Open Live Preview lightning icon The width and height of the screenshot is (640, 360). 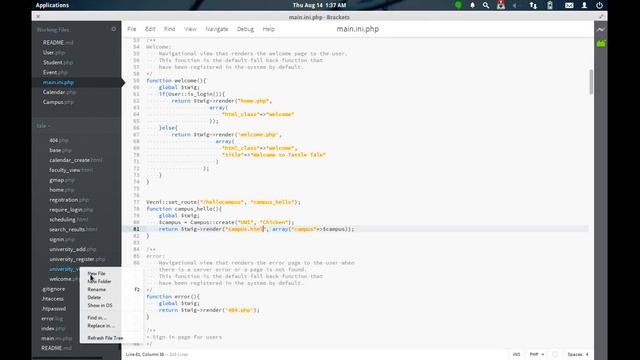coord(601,29)
